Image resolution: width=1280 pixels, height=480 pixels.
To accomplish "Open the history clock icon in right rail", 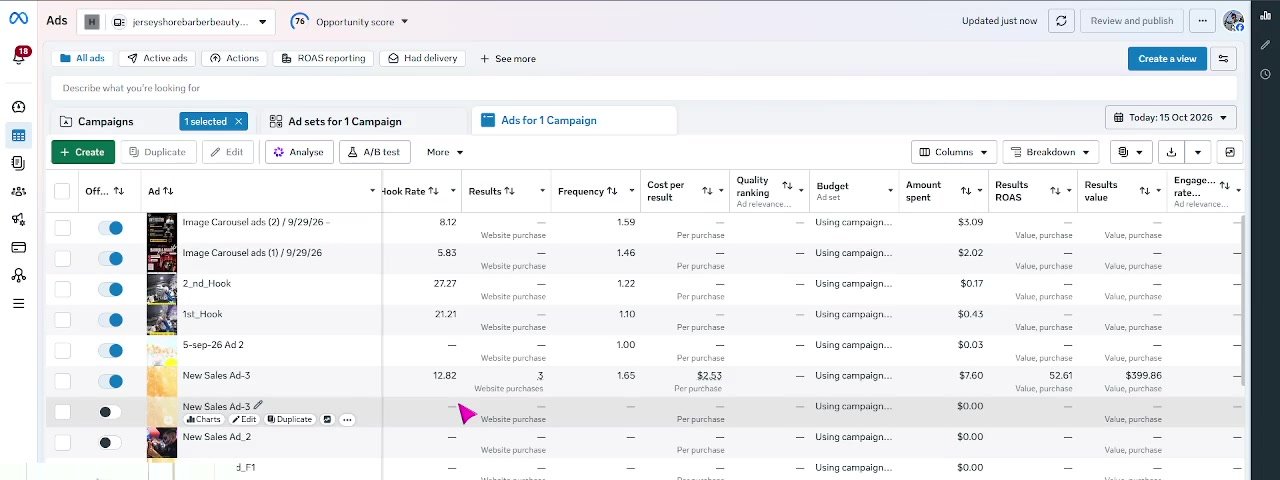I will tap(1265, 75).
